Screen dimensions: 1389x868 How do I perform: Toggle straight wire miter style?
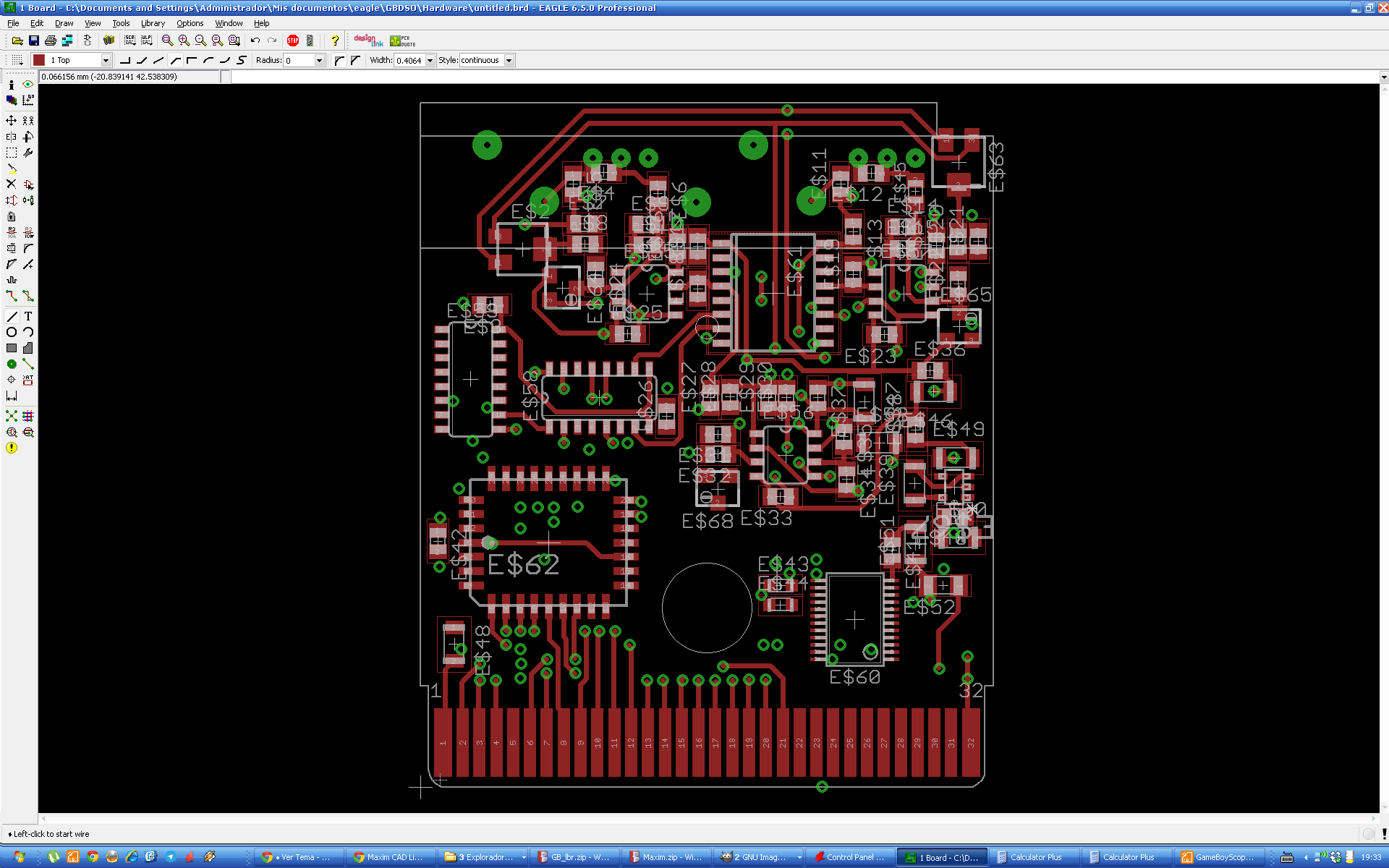tap(355, 60)
